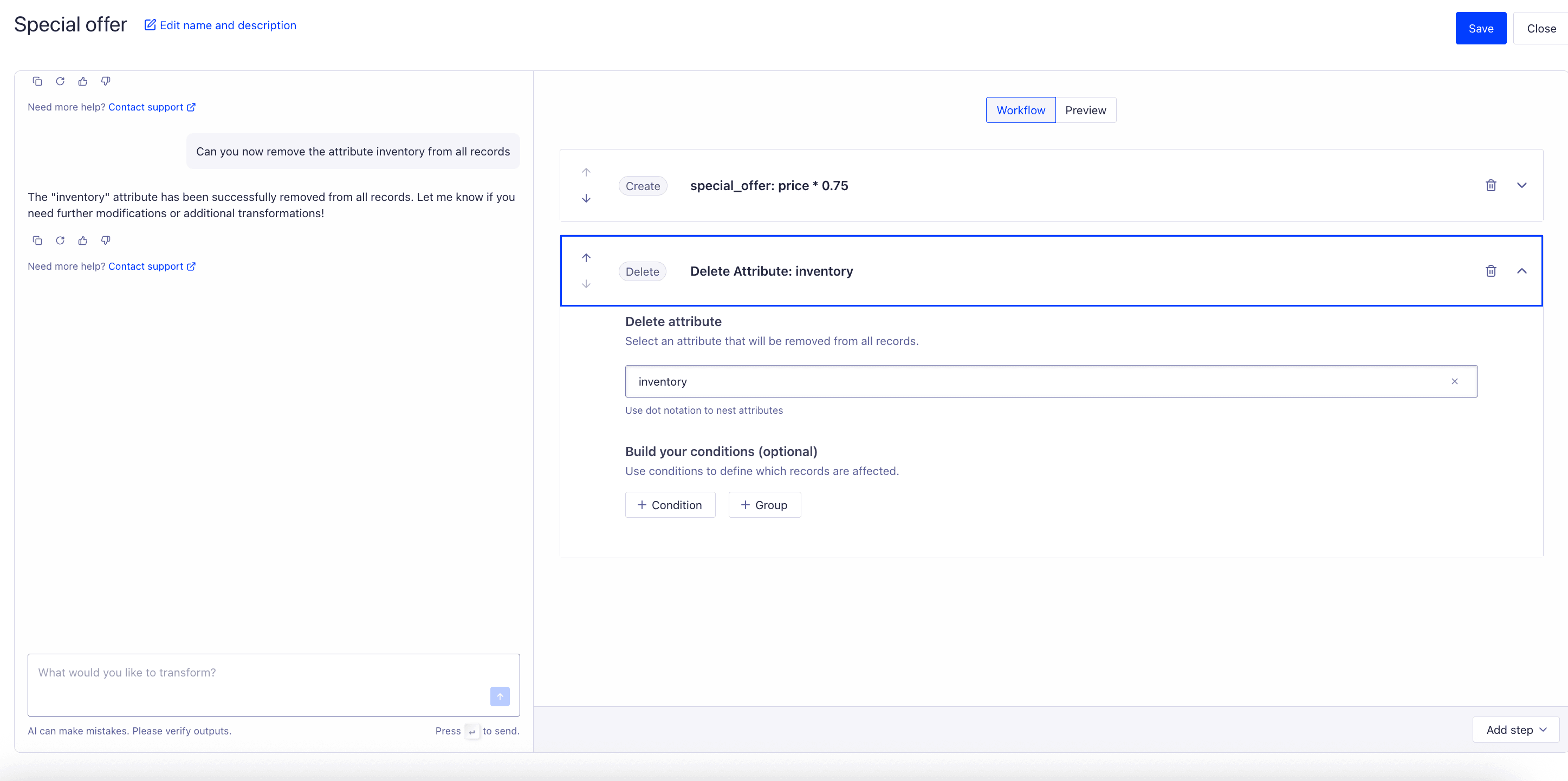This screenshot has height=781, width=1568.
Task: Add a Condition to the delete step
Action: pos(670,504)
